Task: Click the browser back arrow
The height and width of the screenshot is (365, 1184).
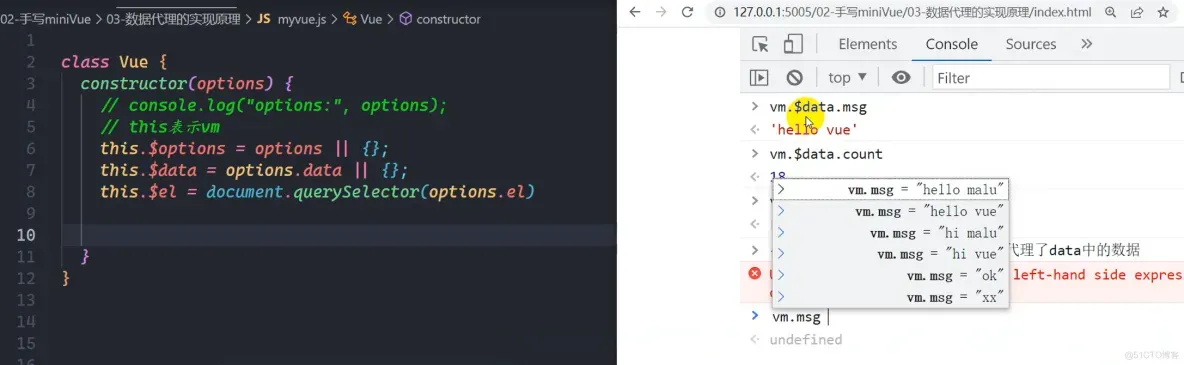Action: 635,12
